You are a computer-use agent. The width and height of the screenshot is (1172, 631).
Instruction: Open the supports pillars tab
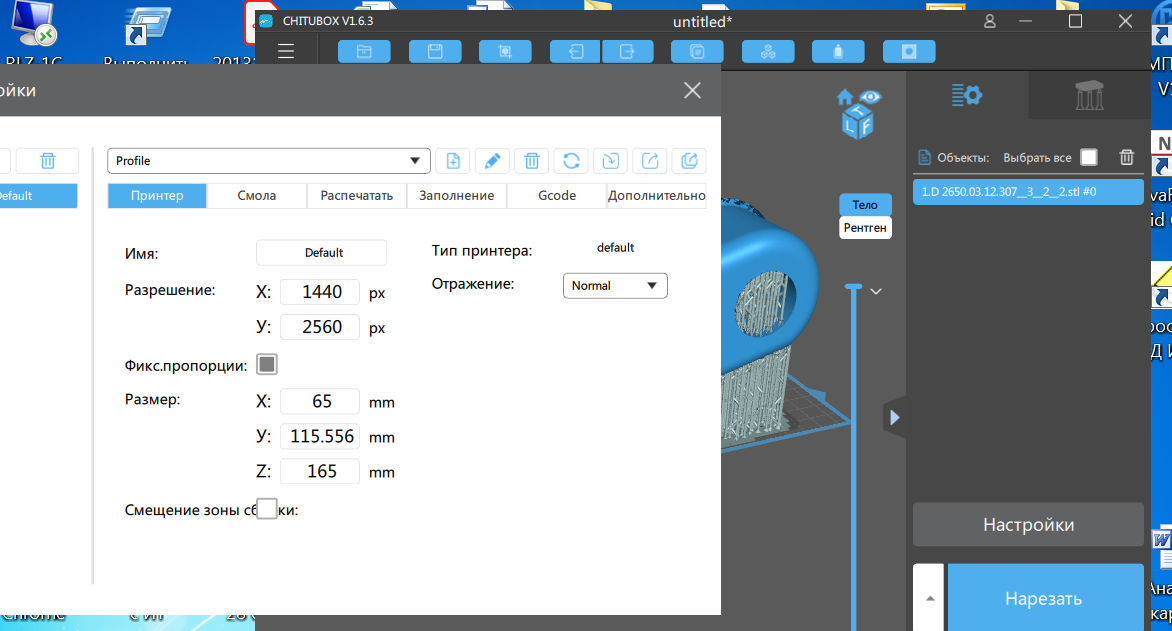click(x=1089, y=95)
